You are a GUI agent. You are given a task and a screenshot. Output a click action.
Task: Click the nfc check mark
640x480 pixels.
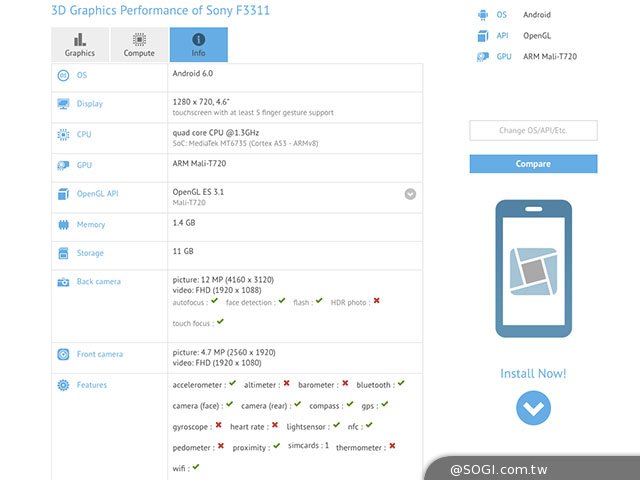coord(369,425)
